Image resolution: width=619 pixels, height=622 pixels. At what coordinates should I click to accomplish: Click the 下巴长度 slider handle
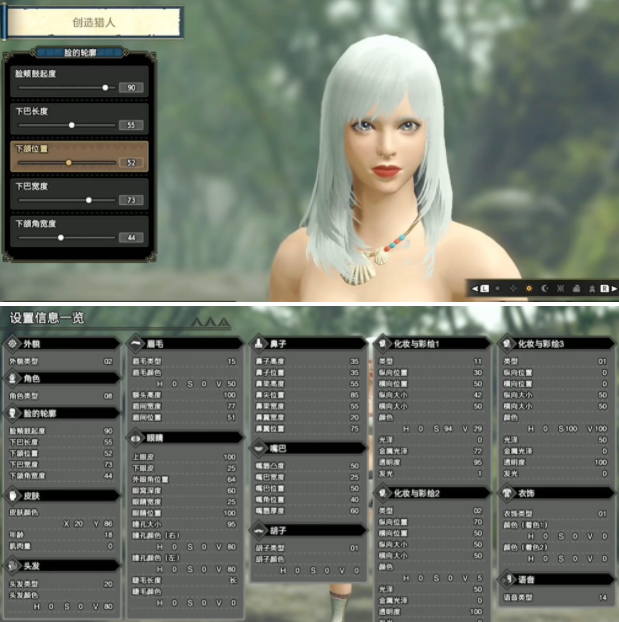coord(71,125)
